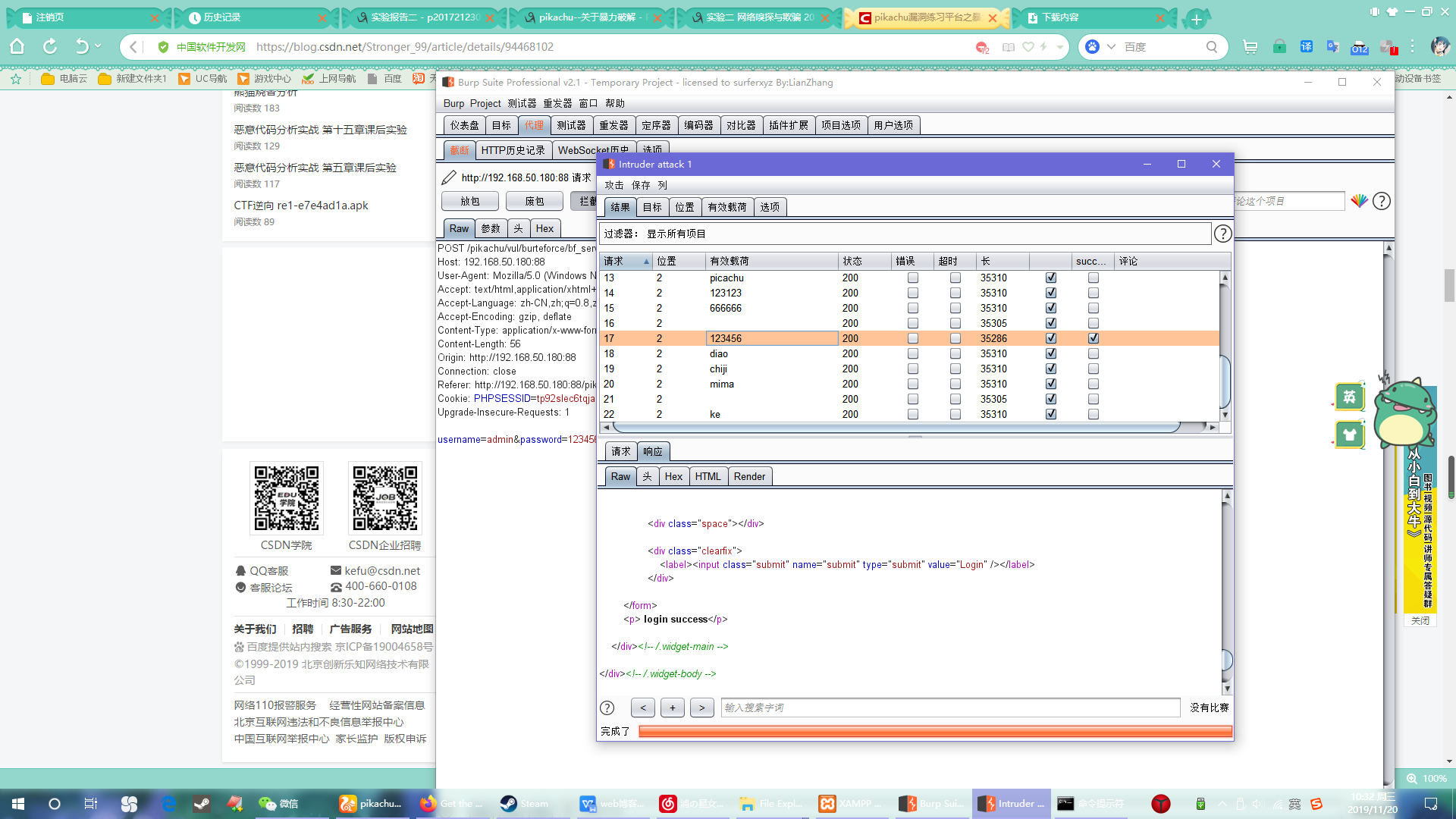1456x819 pixels.
Task: Sort by the 请求 column arrow
Action: [x=646, y=262]
